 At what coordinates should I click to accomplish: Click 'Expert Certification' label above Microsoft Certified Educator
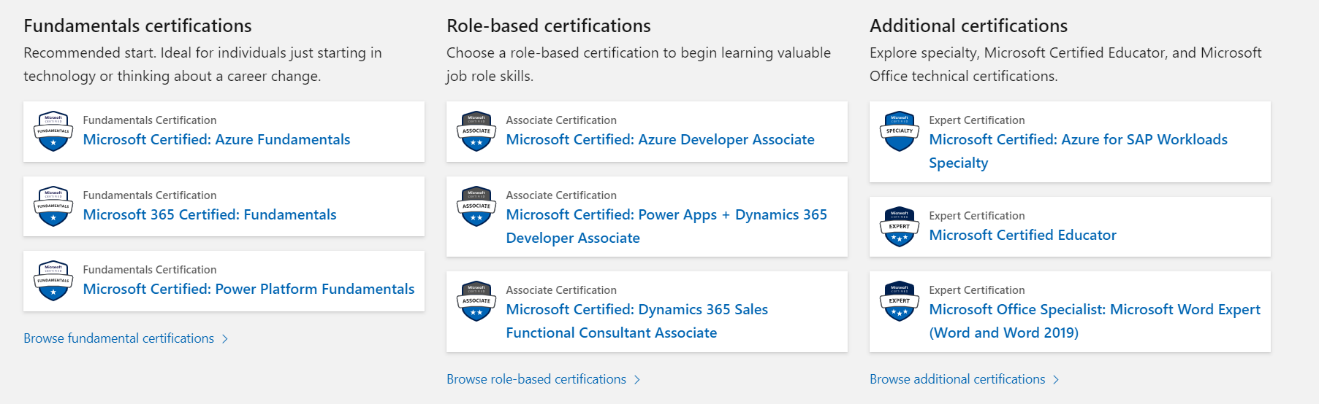(977, 215)
